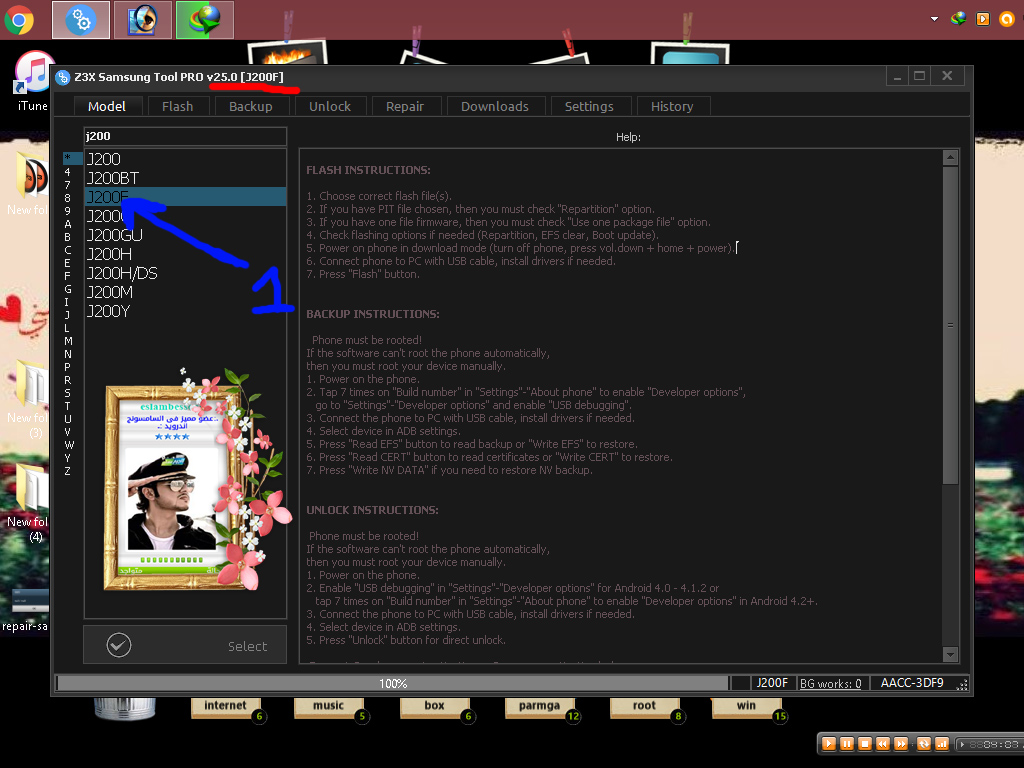Open the Settings tab
The height and width of the screenshot is (768, 1024).
tap(589, 106)
